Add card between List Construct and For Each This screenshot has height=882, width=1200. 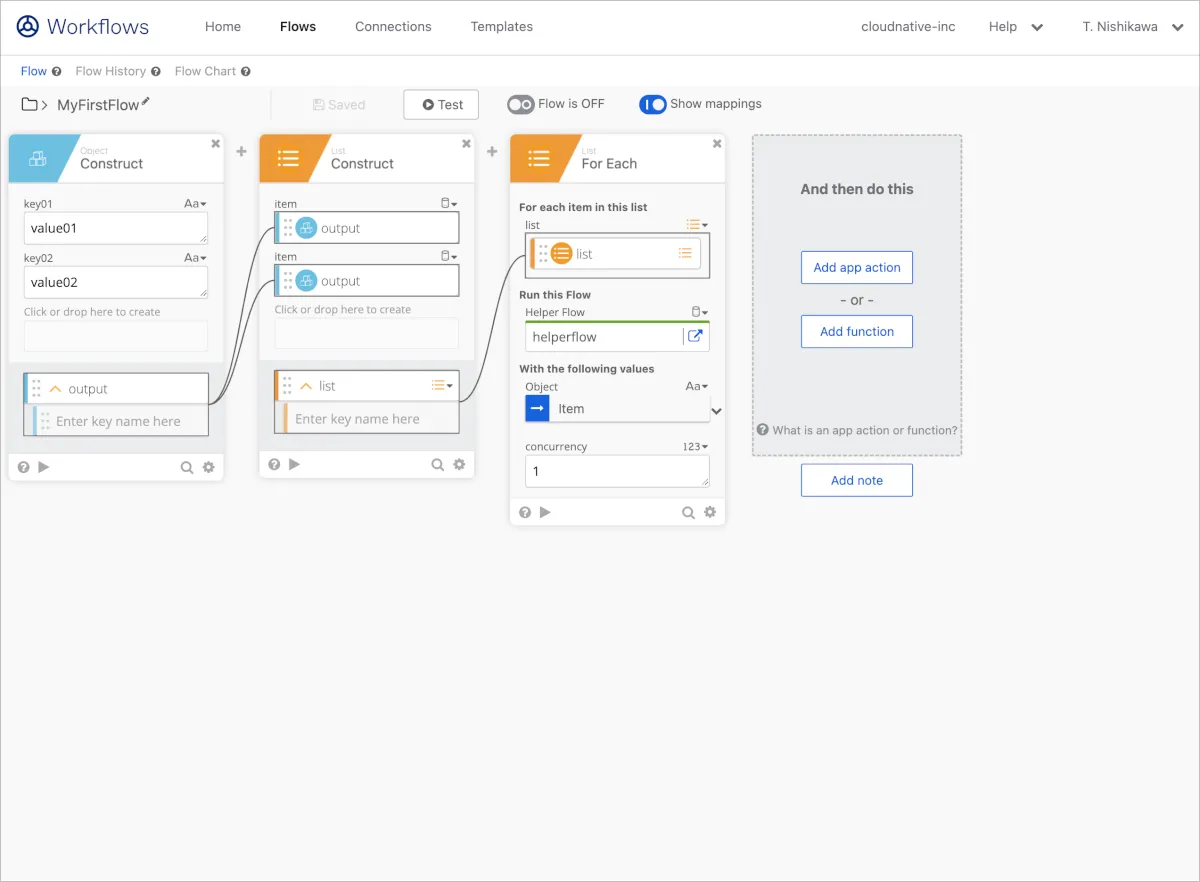pyautogui.click(x=492, y=151)
